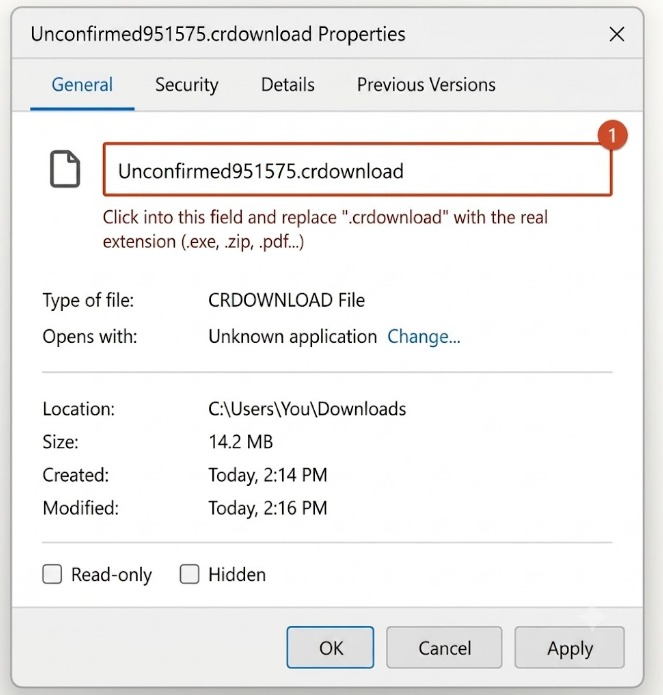The height and width of the screenshot is (695, 663).
Task: Click into the Unconfirmed951575.crdownload filename field
Action: tap(358, 169)
